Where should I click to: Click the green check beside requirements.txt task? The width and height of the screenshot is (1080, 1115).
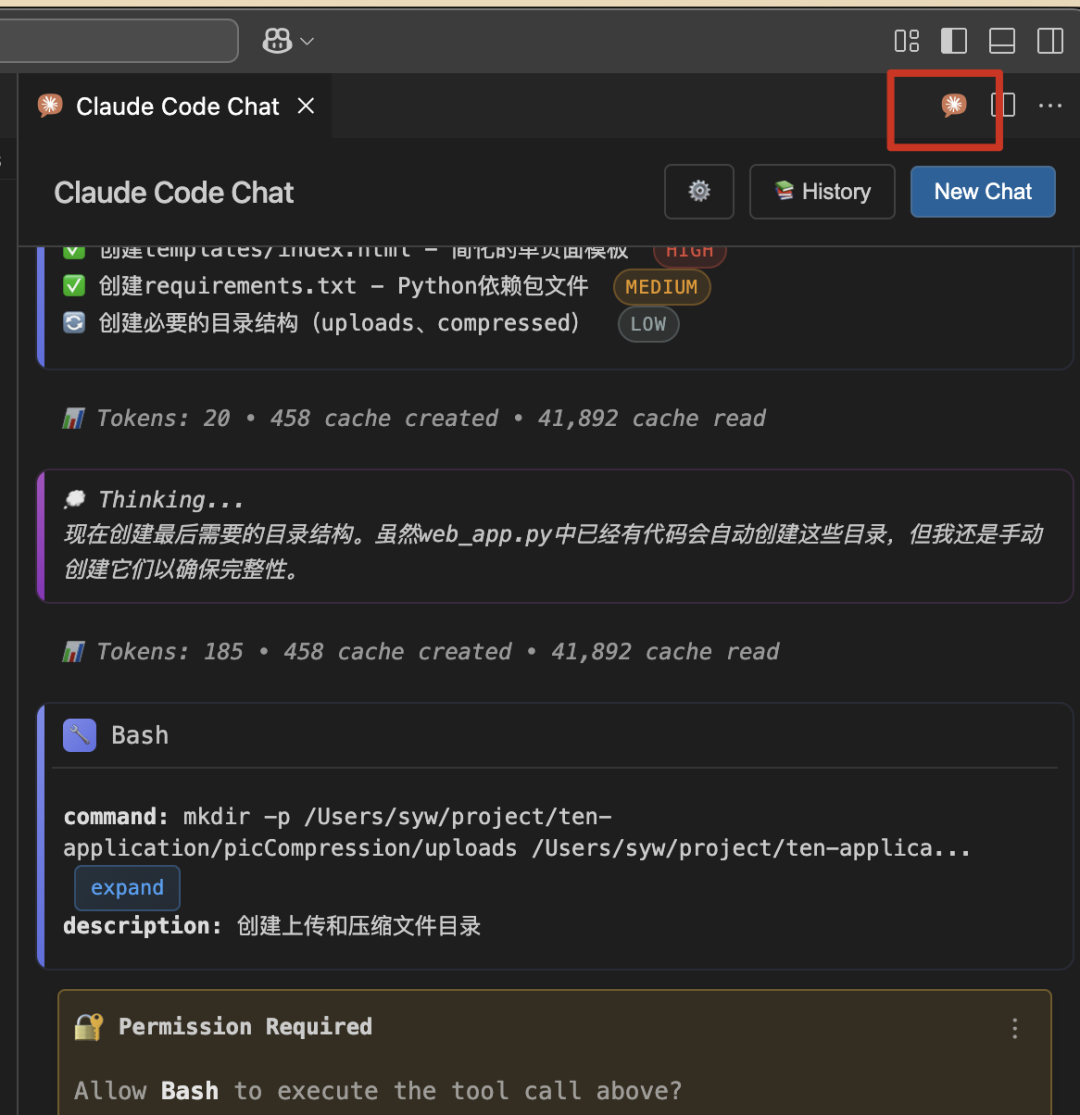74,286
